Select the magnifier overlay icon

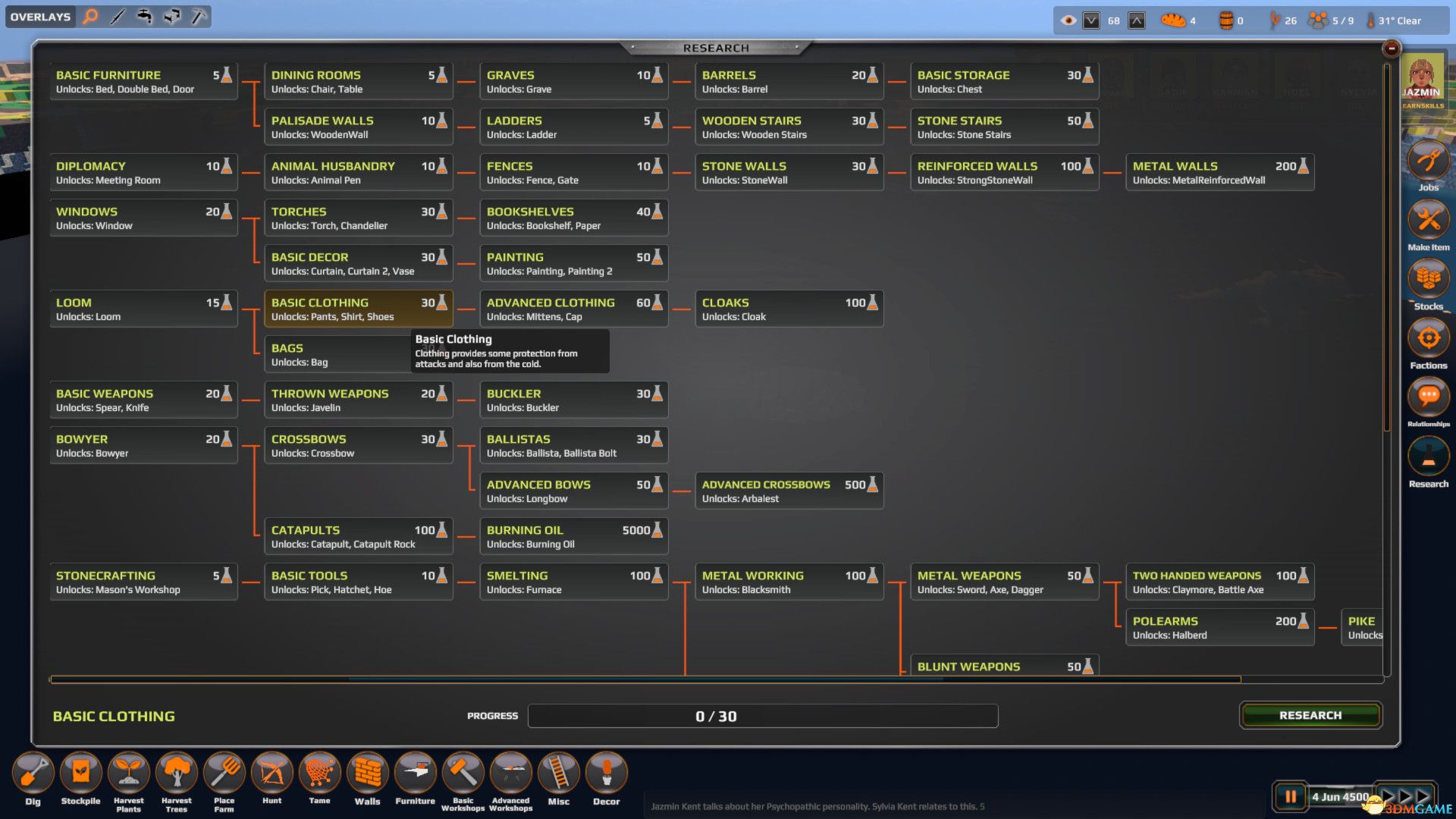click(x=90, y=17)
